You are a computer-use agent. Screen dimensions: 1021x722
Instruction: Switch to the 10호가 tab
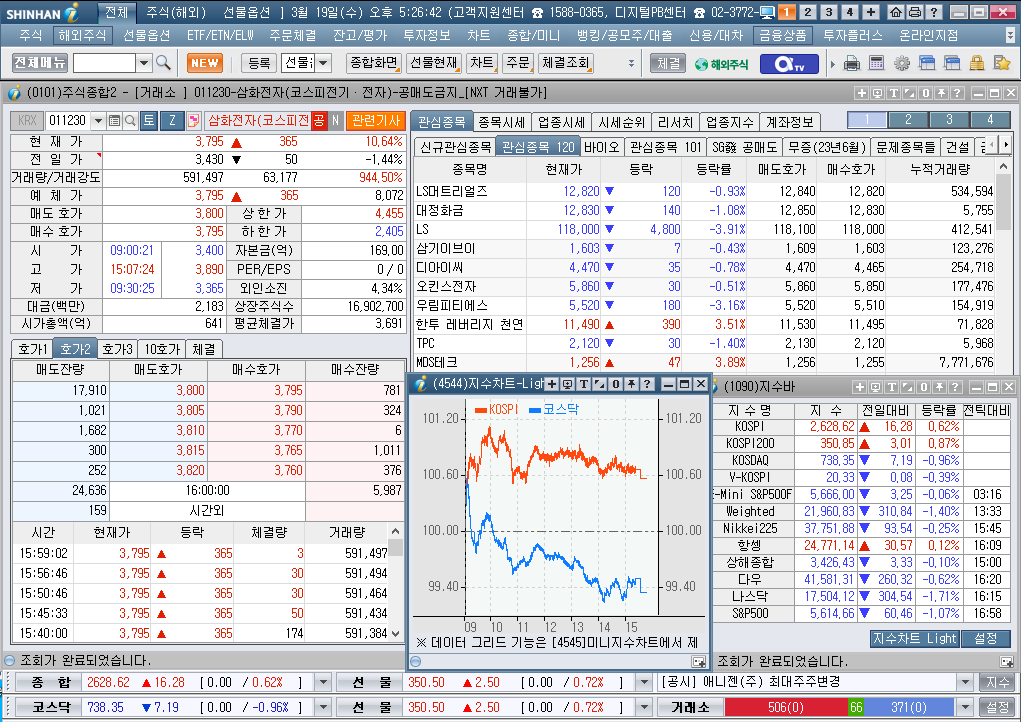tap(162, 349)
